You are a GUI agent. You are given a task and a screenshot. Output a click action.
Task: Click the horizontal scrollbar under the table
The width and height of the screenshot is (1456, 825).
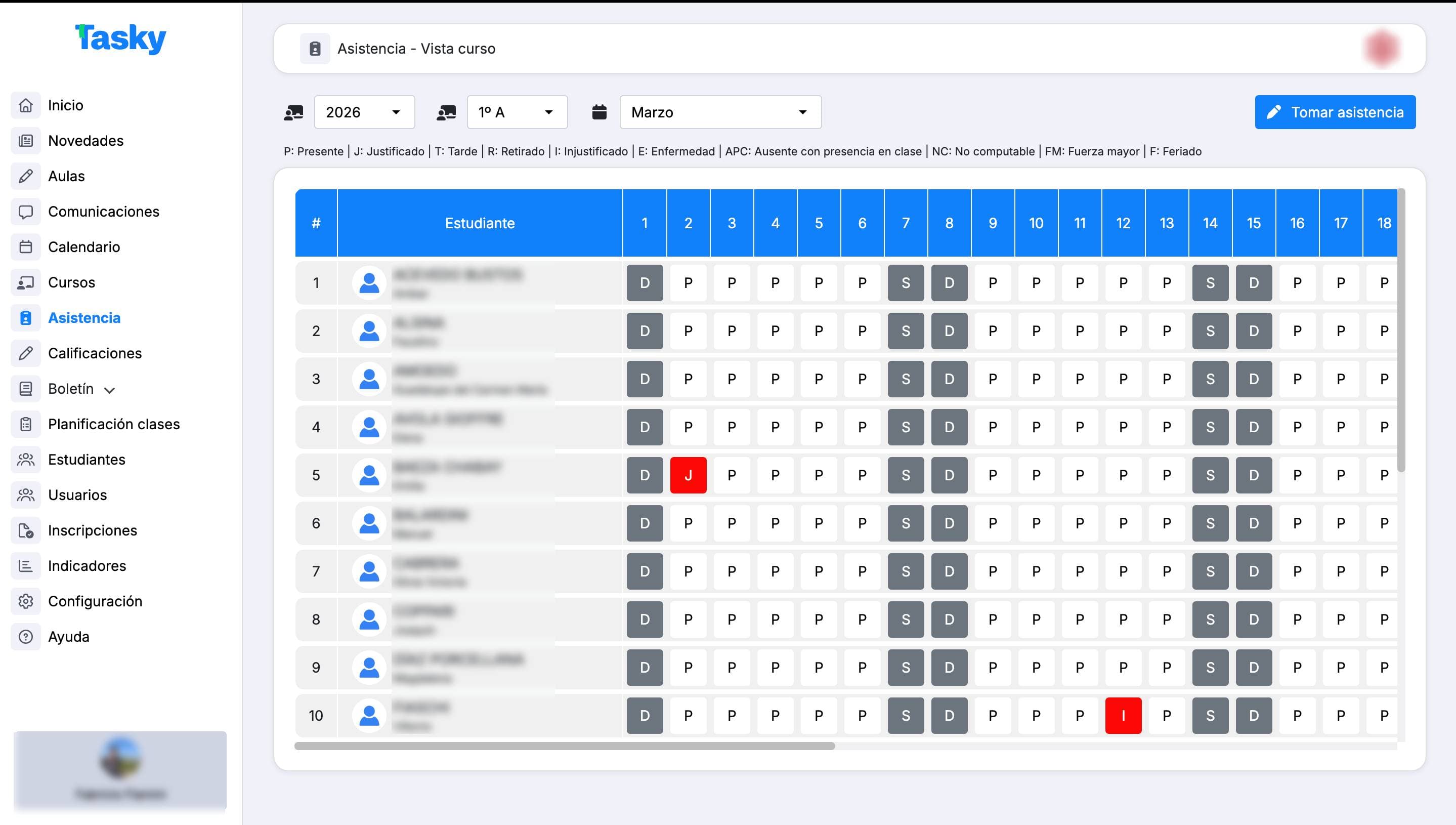coord(565,746)
